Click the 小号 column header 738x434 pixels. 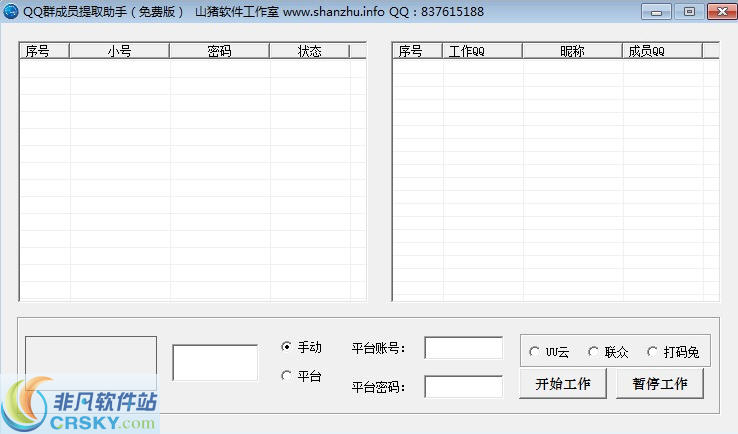pos(119,51)
